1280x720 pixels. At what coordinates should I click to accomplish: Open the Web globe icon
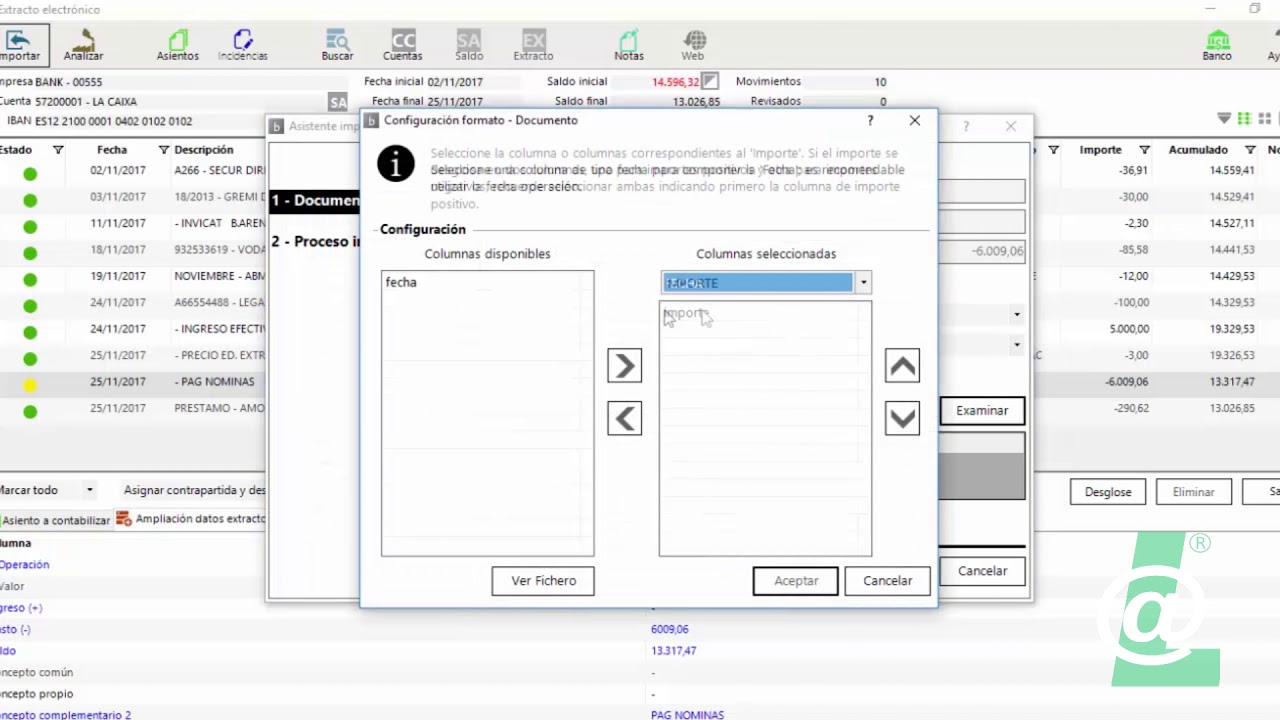coord(693,45)
